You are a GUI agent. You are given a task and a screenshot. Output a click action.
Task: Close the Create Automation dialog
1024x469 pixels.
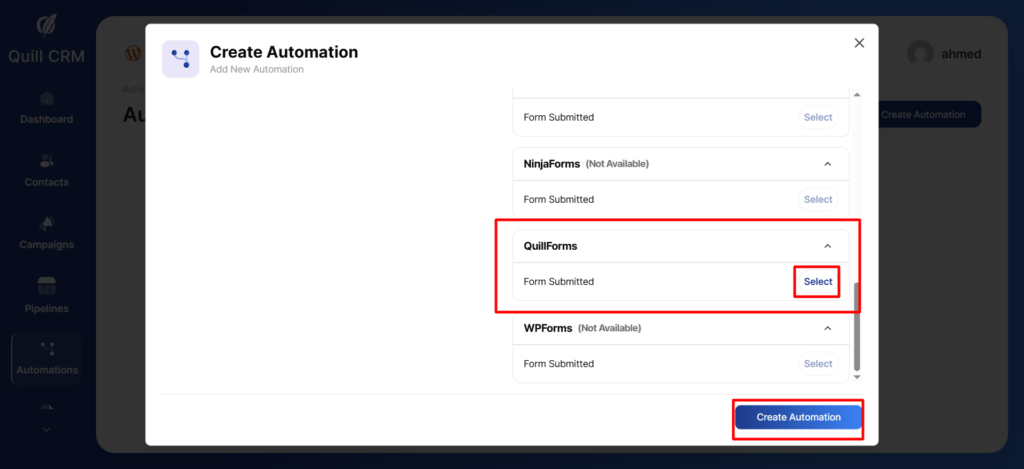coord(859,43)
